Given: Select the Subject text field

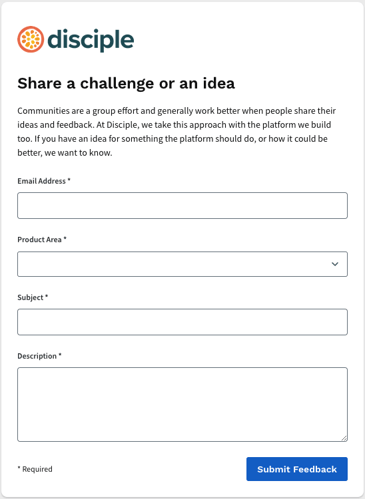Looking at the screenshot, I should (x=182, y=322).
